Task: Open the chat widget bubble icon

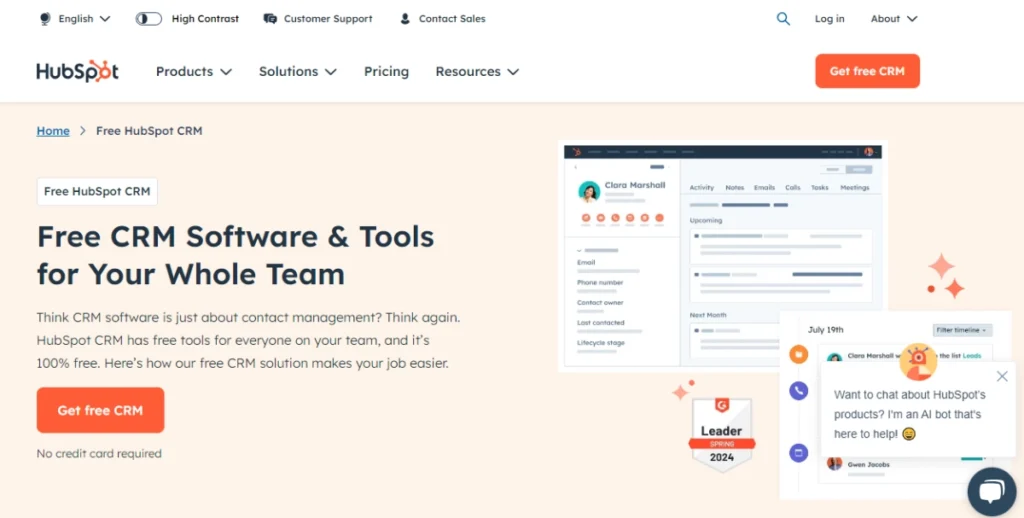Action: click(991, 492)
